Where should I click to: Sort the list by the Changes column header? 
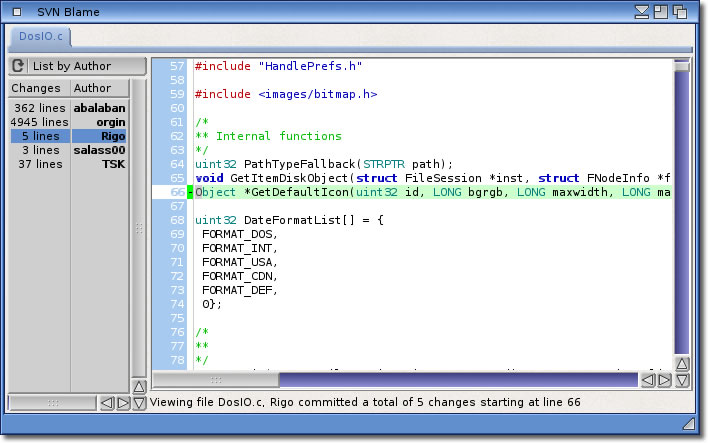37,88
